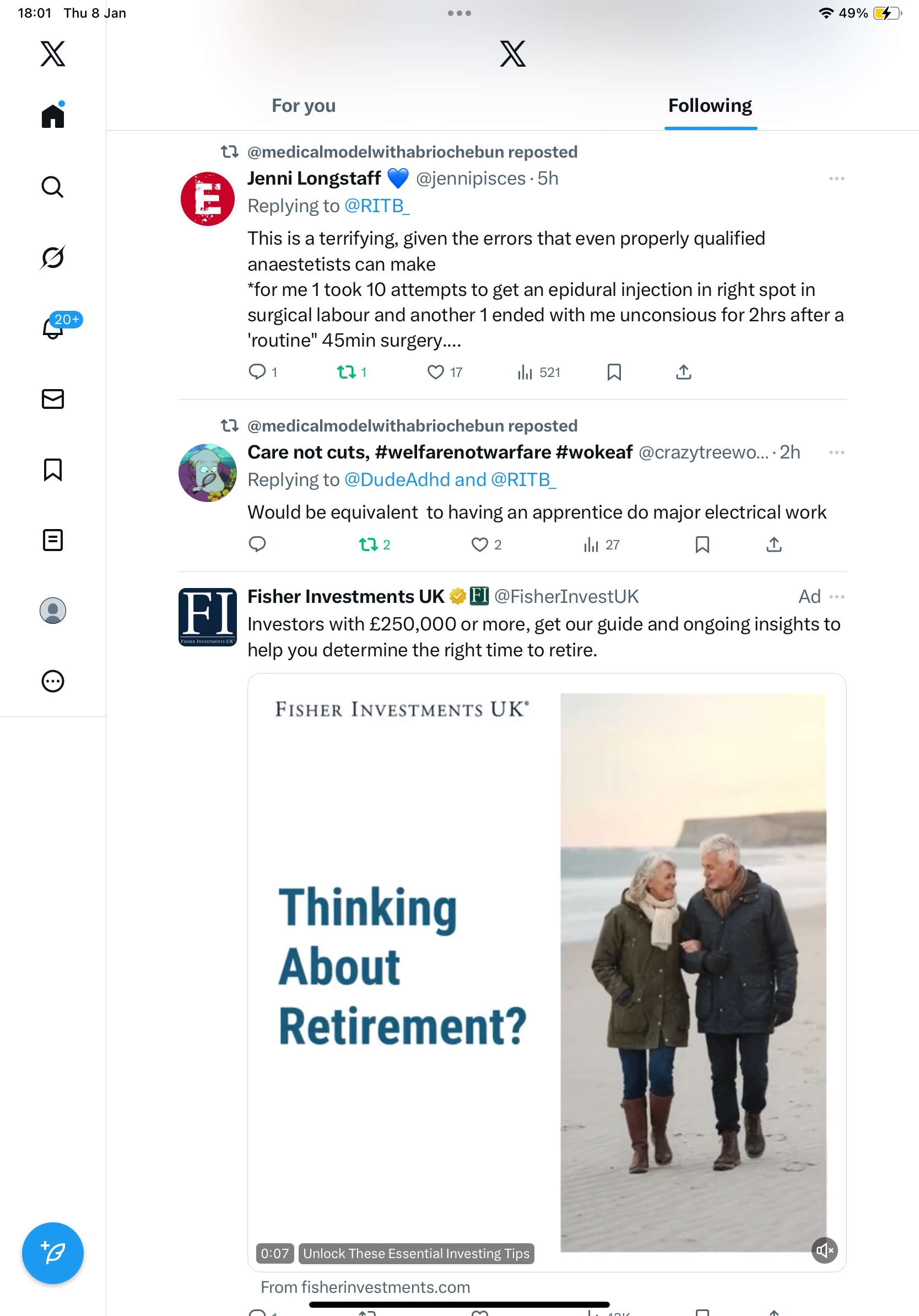Open the Profile avatar icon in sidebar
The width and height of the screenshot is (919, 1316).
click(x=53, y=611)
